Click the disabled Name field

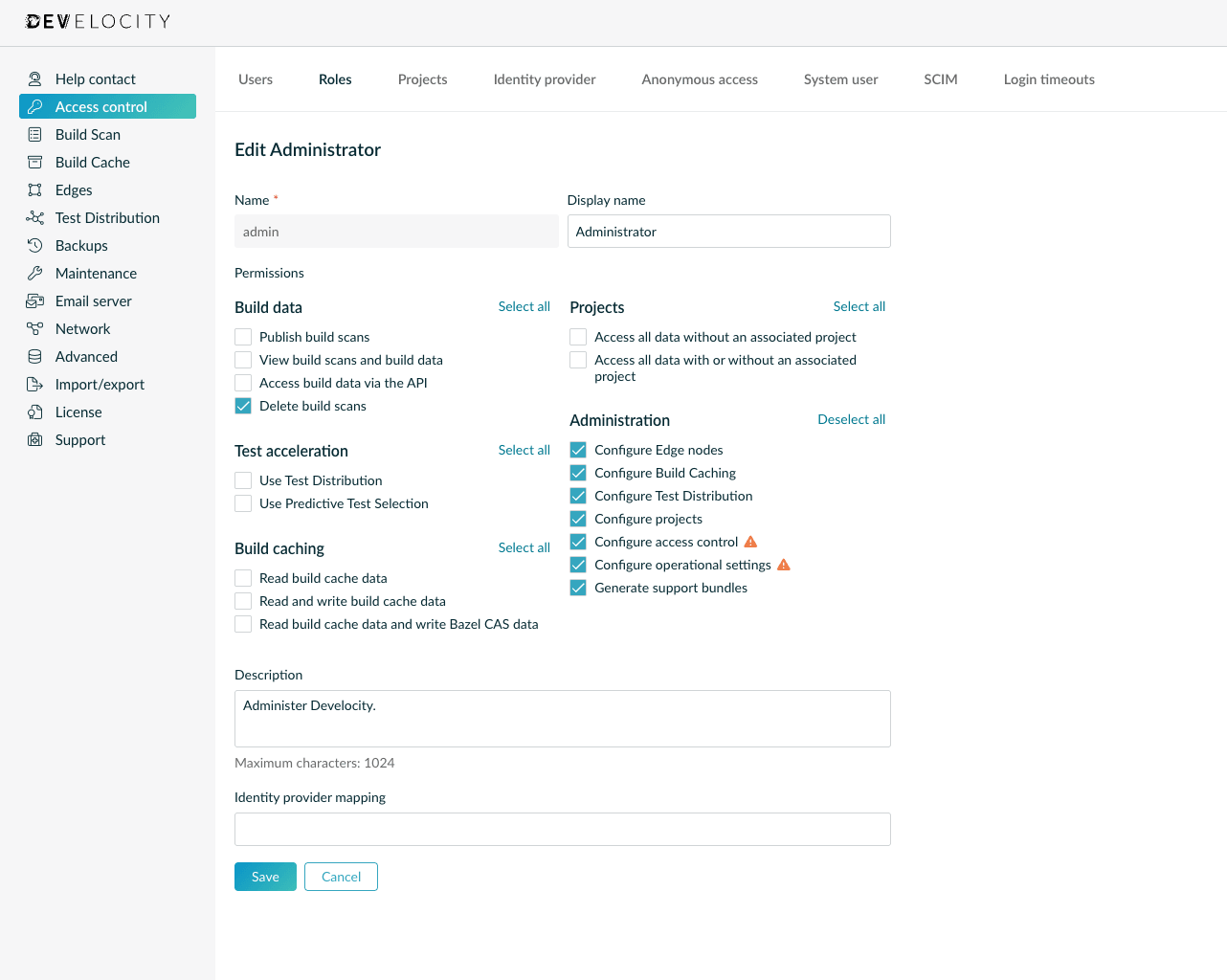(396, 232)
